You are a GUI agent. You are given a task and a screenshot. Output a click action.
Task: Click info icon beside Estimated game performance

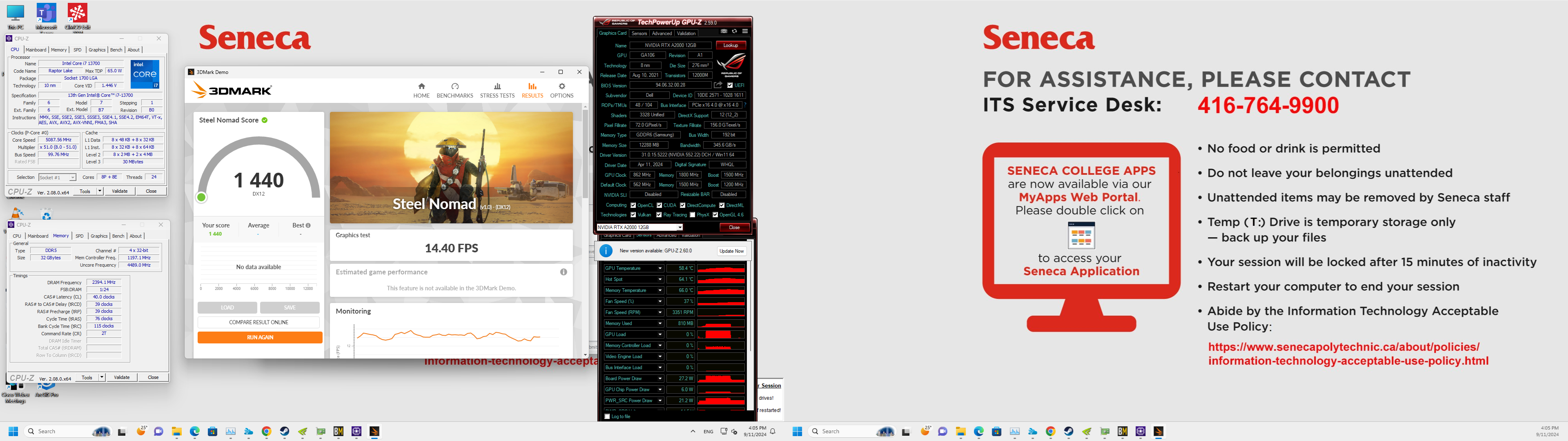point(563,272)
